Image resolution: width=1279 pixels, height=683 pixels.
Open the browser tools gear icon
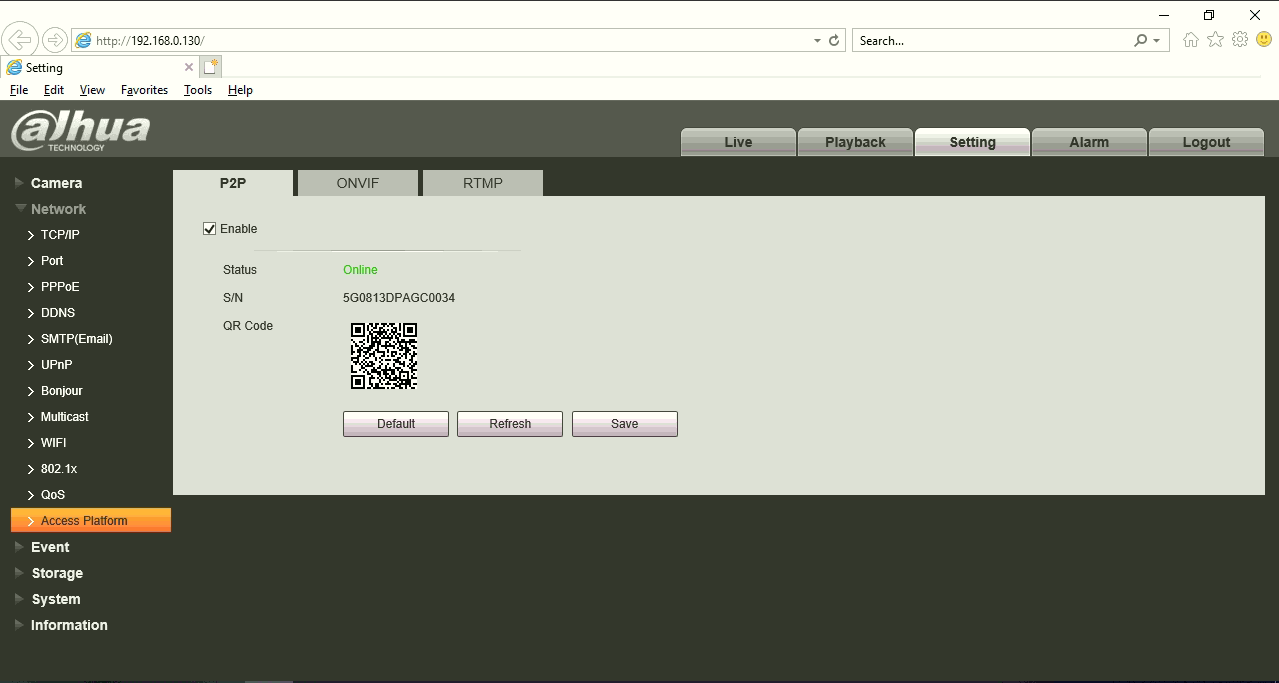pyautogui.click(x=1240, y=40)
